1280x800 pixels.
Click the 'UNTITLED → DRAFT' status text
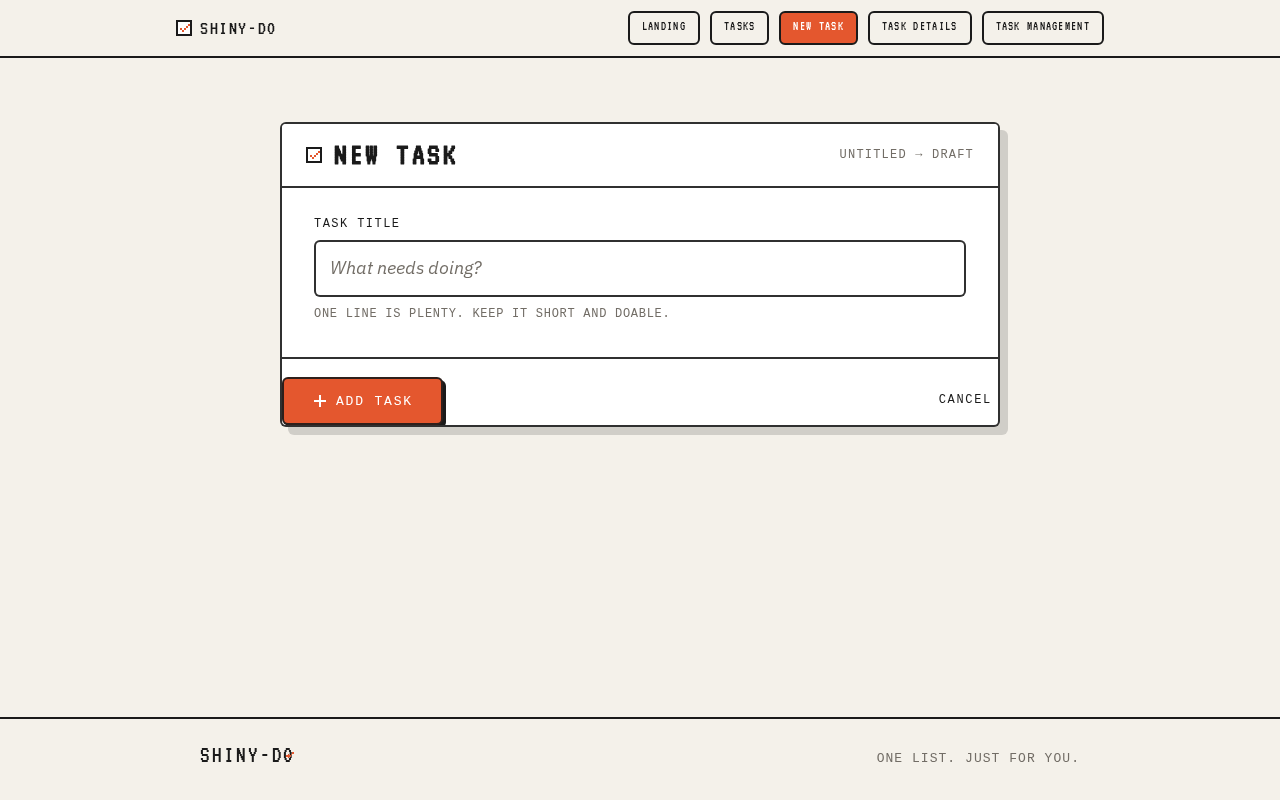point(906,155)
